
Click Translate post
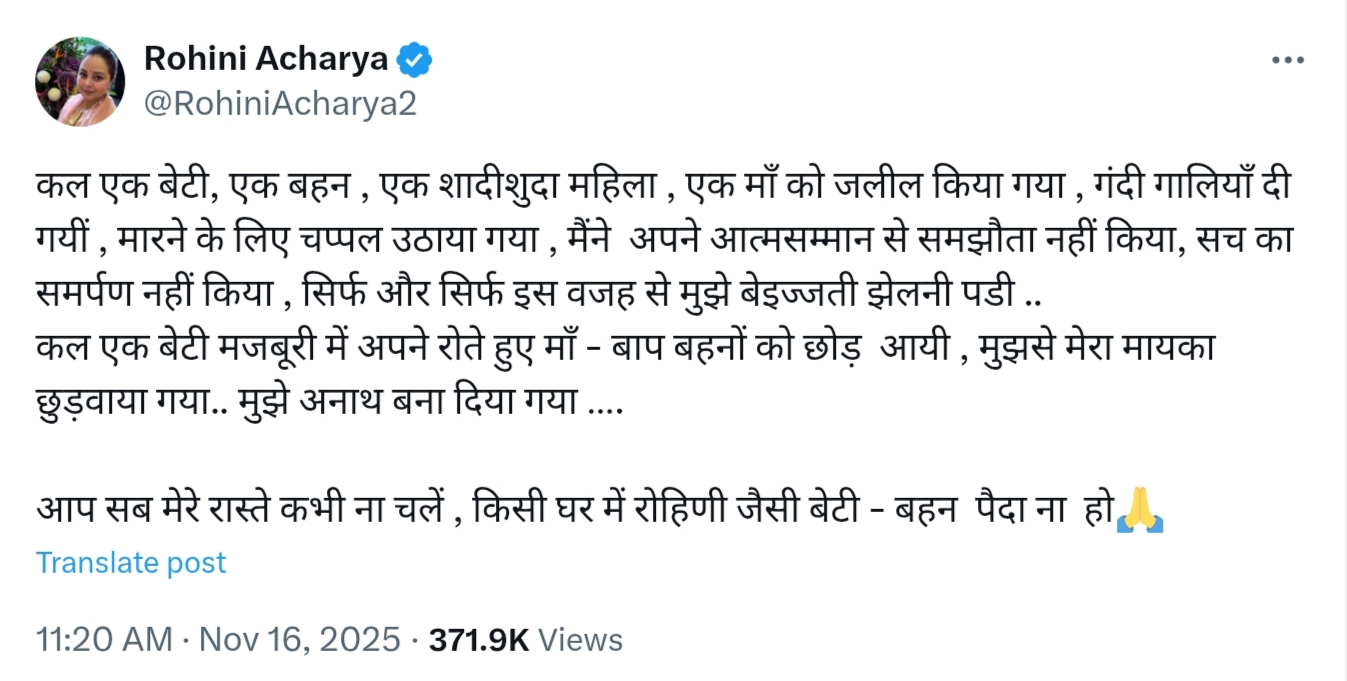131,562
